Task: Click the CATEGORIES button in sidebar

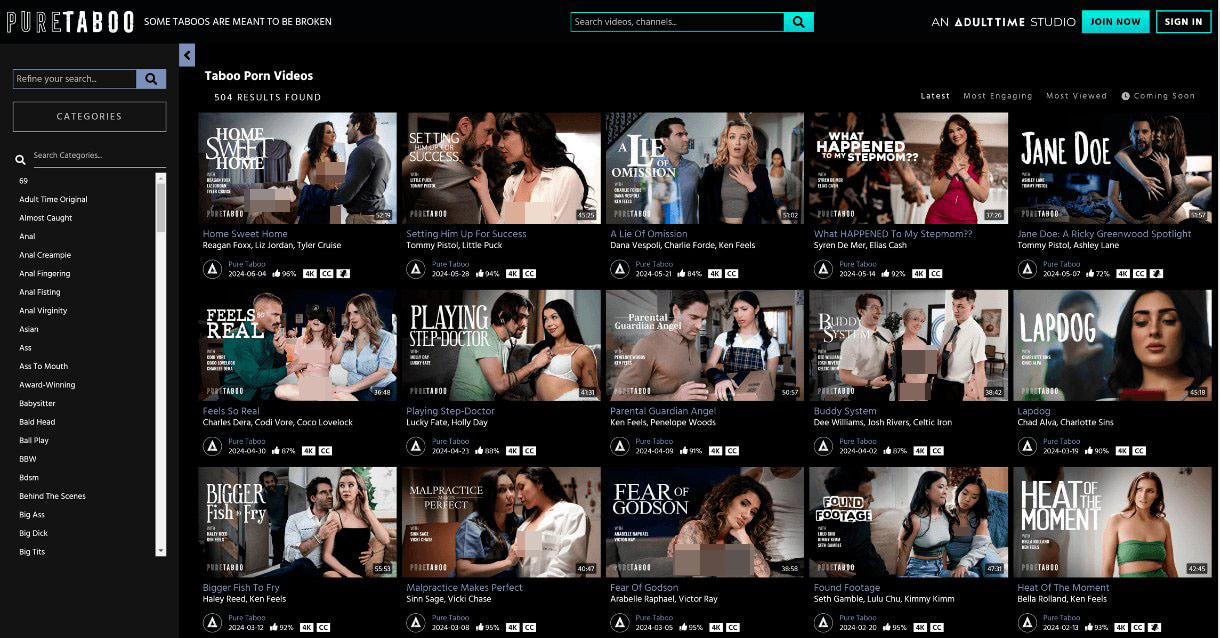Action: [89, 116]
